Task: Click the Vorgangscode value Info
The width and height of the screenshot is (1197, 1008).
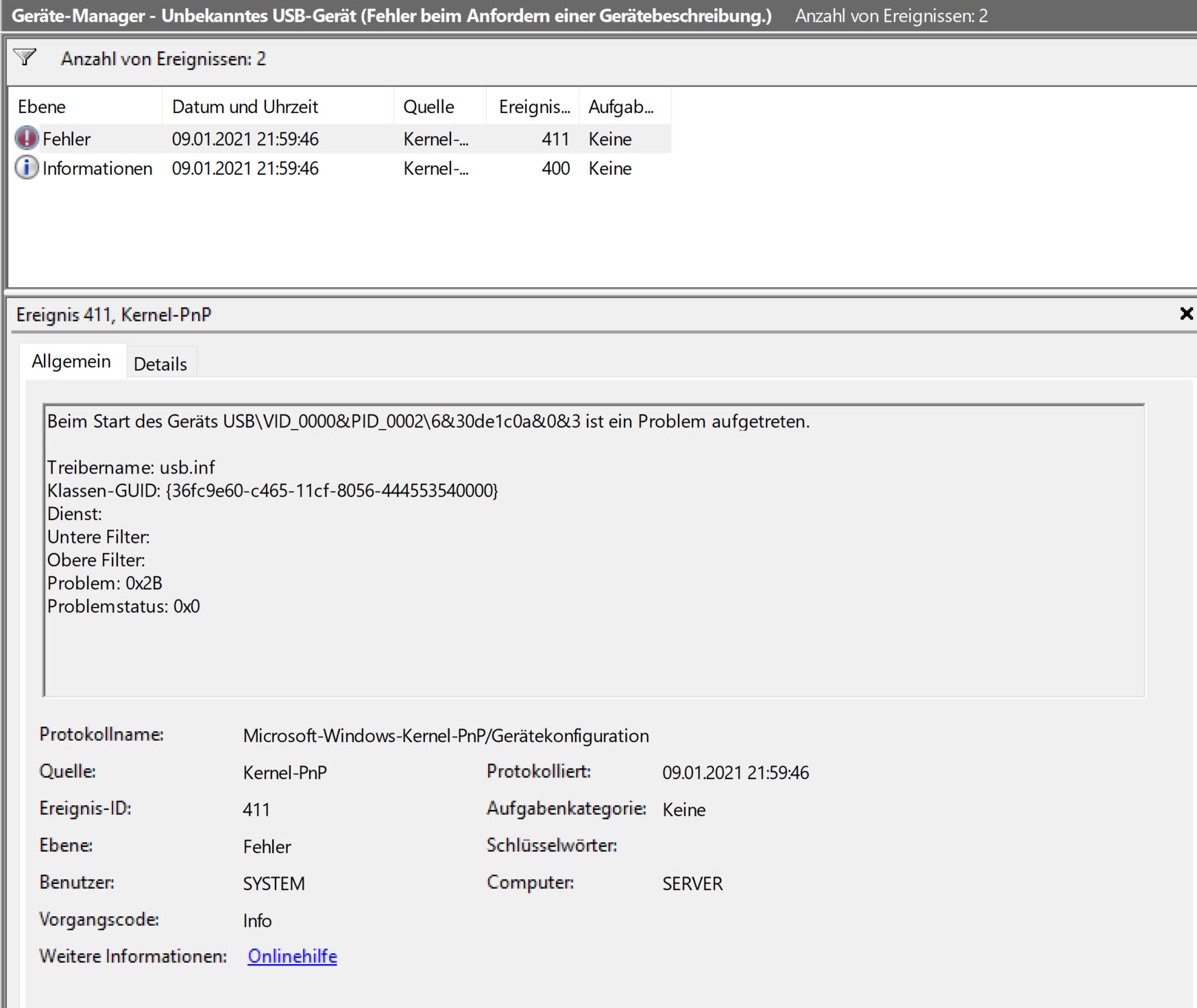Action: [x=257, y=920]
